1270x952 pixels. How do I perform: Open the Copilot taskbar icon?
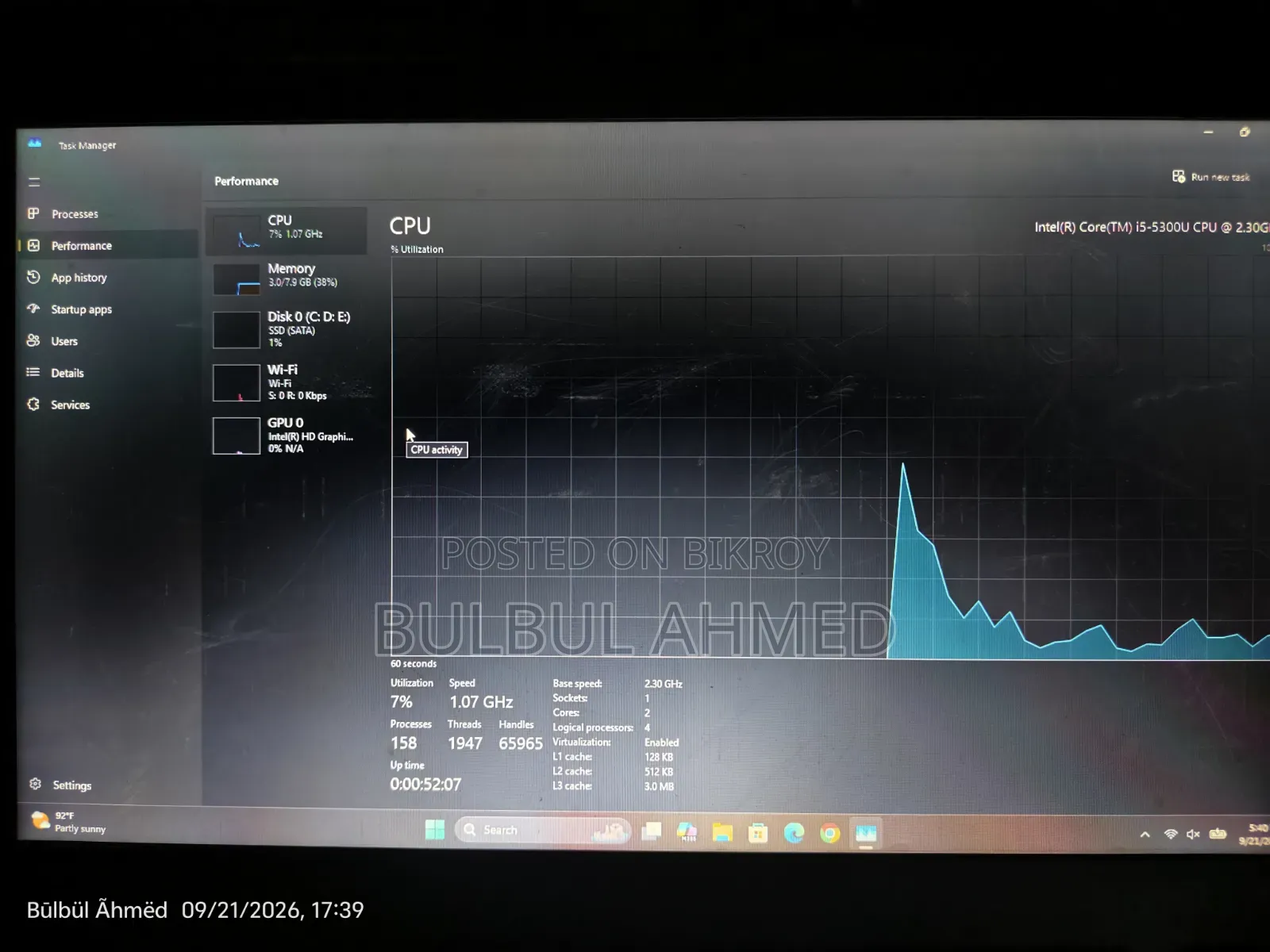click(x=687, y=831)
